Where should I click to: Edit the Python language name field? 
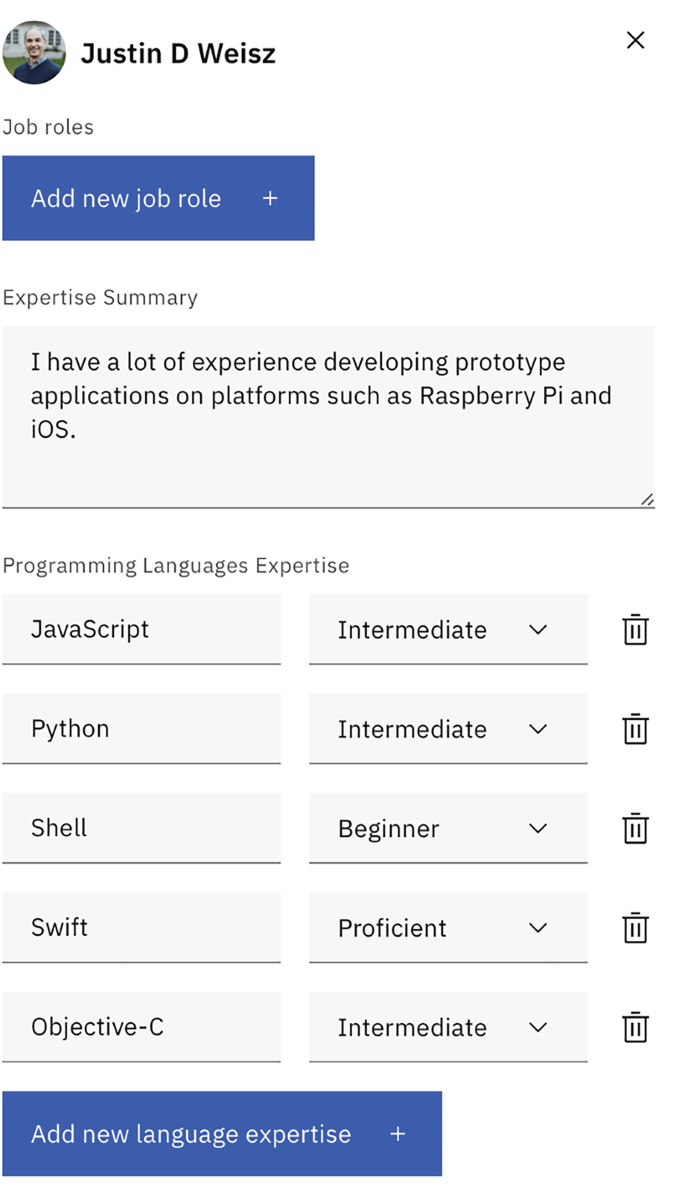point(141,728)
